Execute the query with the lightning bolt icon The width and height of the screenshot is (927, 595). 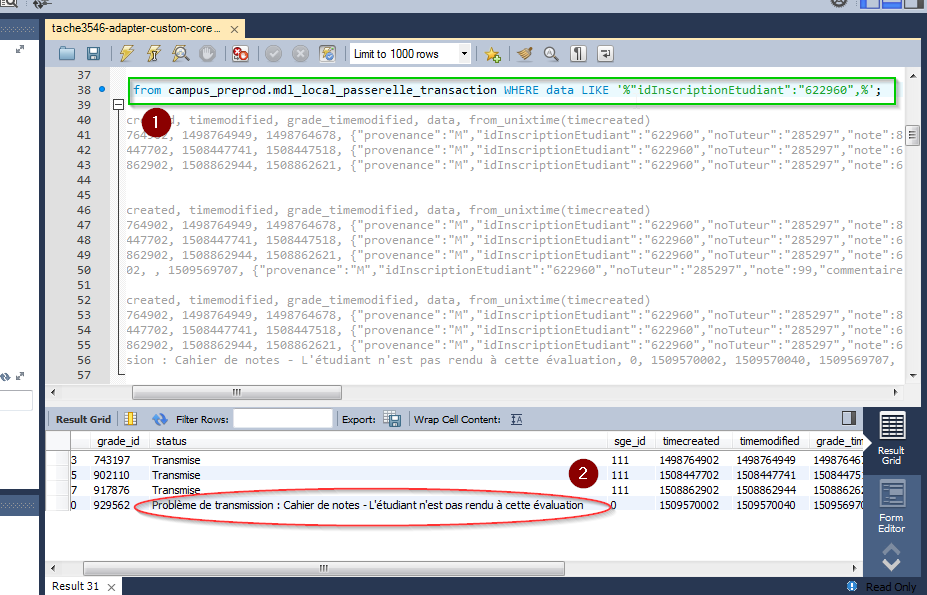pos(127,54)
